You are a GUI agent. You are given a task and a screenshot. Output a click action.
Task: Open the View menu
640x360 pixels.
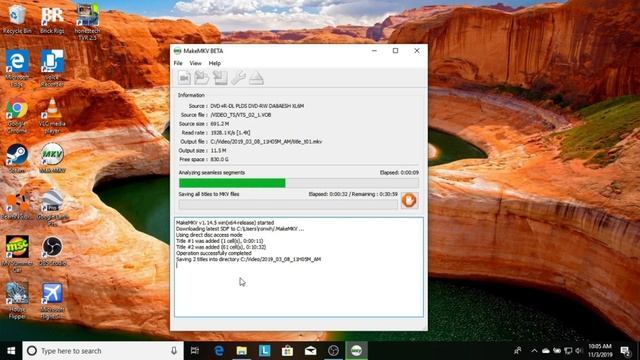(x=195, y=63)
